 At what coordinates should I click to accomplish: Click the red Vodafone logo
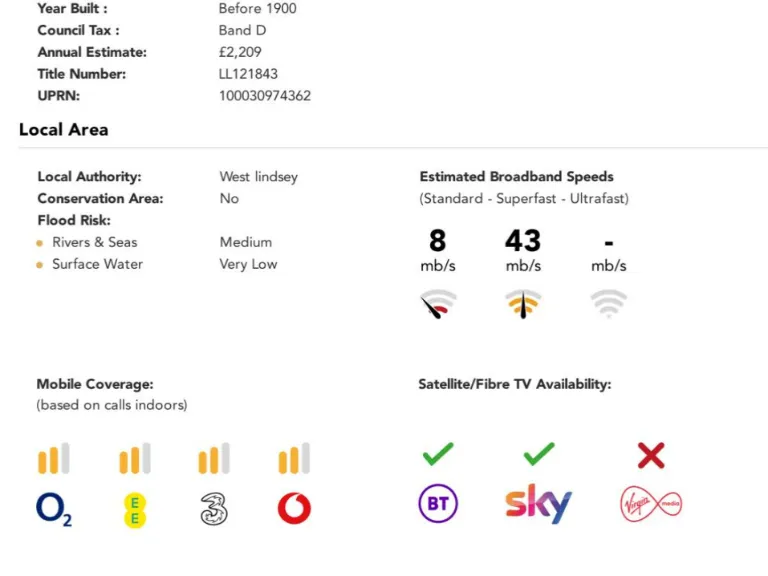(294, 509)
